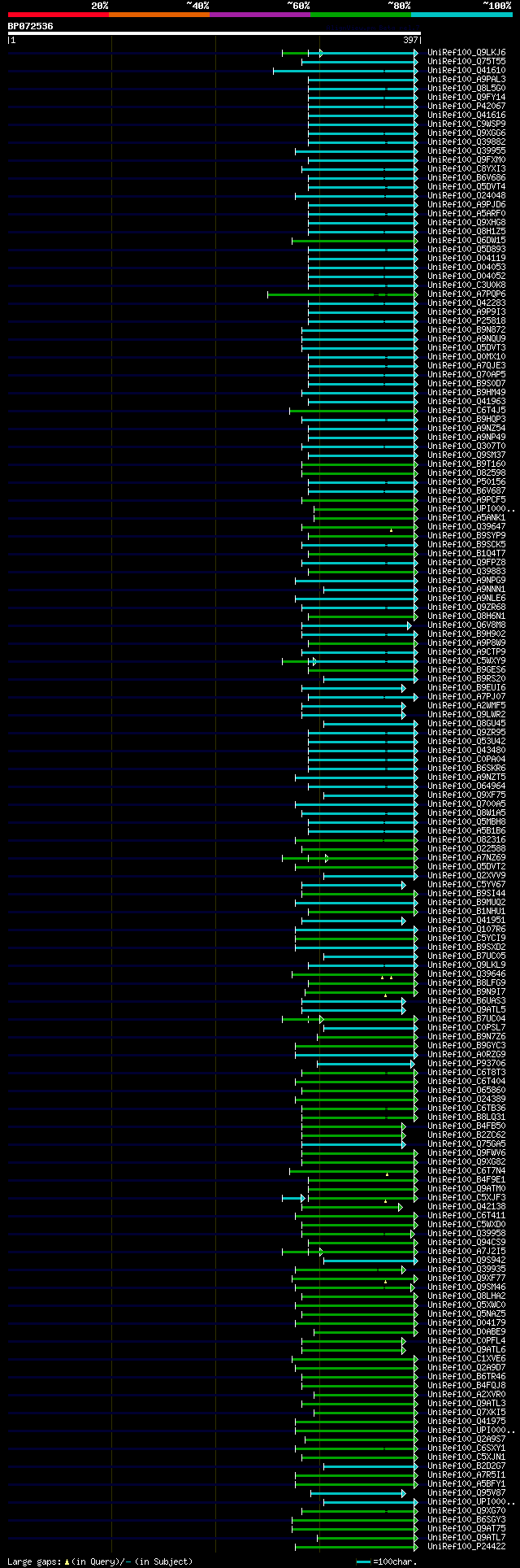Select the label UniRef100_Q41951
The height and width of the screenshot is (1568, 520).
(x=466, y=920)
